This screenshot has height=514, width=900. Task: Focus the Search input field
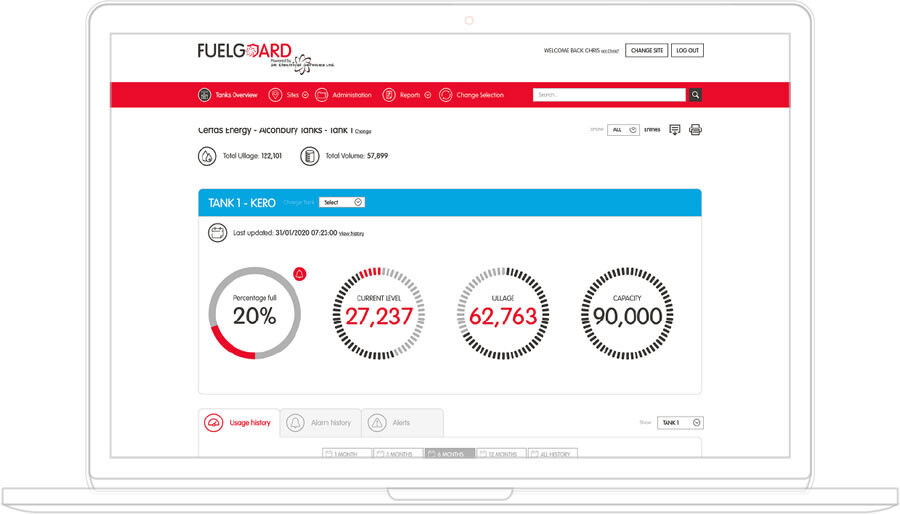(x=609, y=95)
